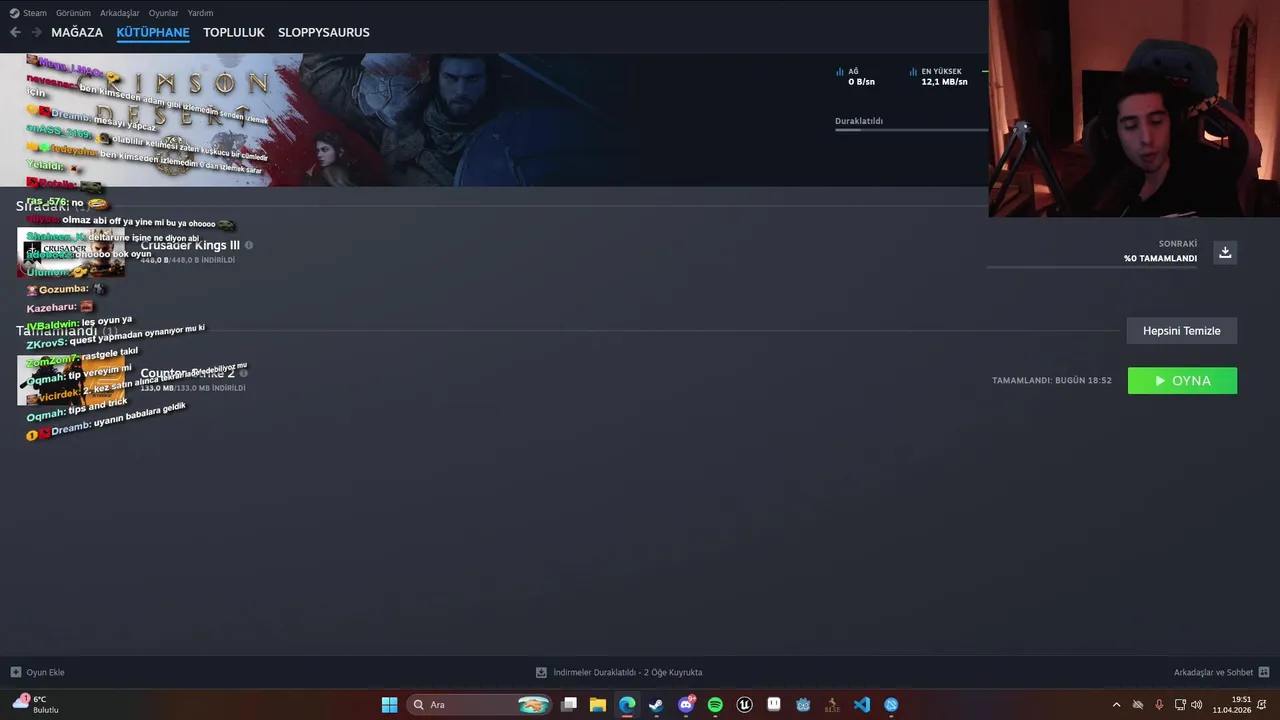The height and width of the screenshot is (720, 1280).
Task: Open Discord from the taskbar
Action: pyautogui.click(x=686, y=705)
